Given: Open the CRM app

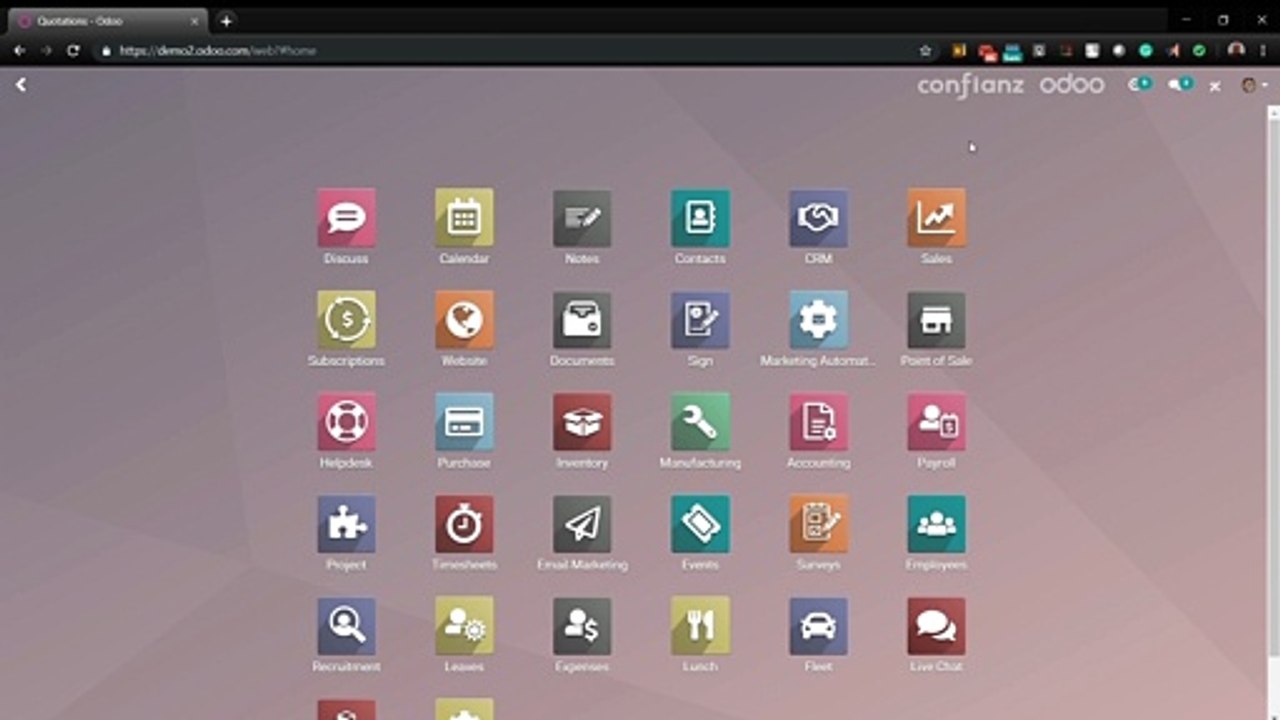Looking at the screenshot, I should tap(818, 218).
